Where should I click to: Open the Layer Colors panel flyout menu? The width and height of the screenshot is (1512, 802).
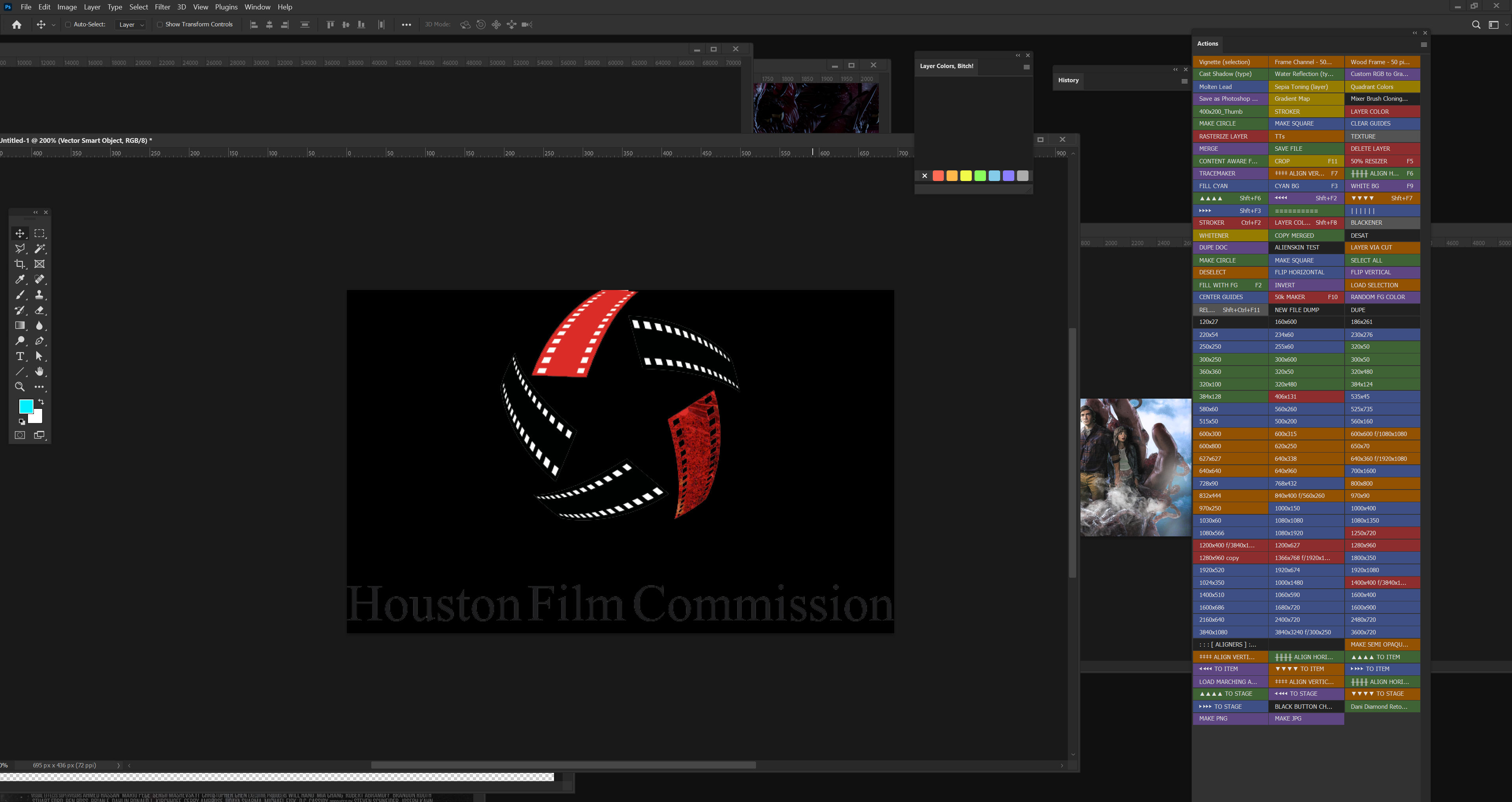pos(1027,67)
